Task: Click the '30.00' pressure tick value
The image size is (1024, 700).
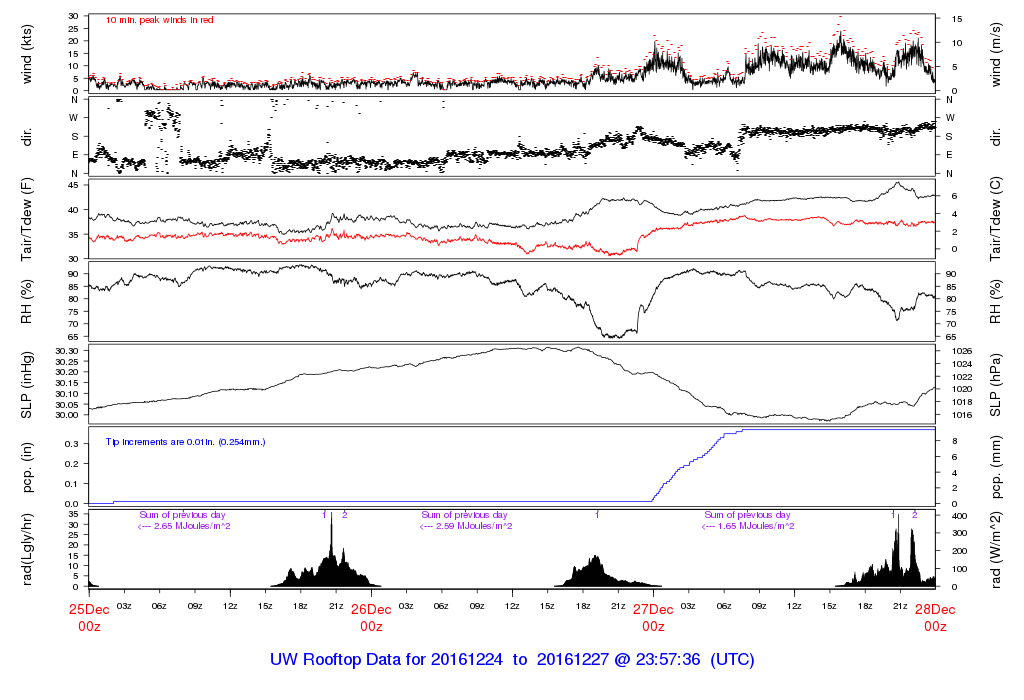Action: (x=67, y=415)
